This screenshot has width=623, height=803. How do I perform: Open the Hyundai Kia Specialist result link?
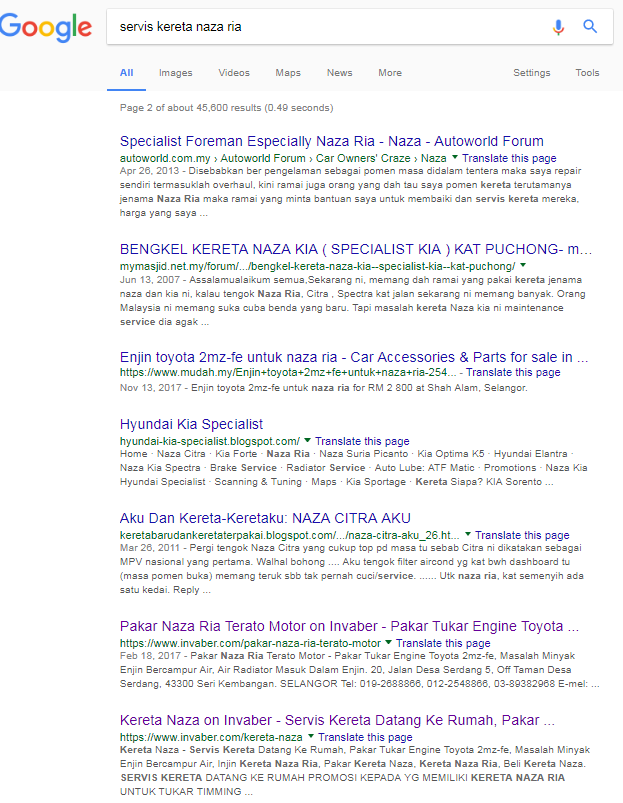pos(191,424)
